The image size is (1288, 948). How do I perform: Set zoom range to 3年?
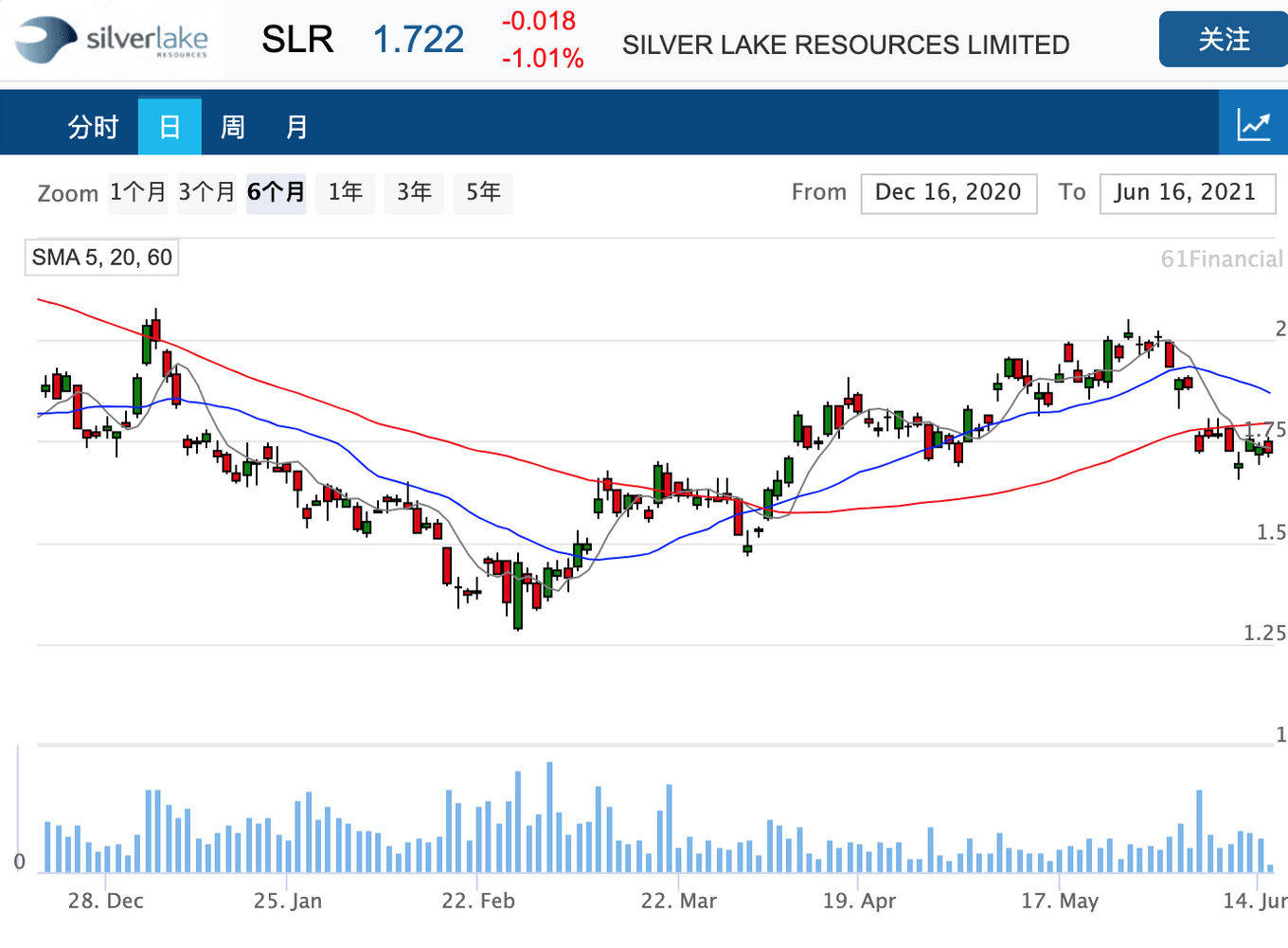(414, 192)
